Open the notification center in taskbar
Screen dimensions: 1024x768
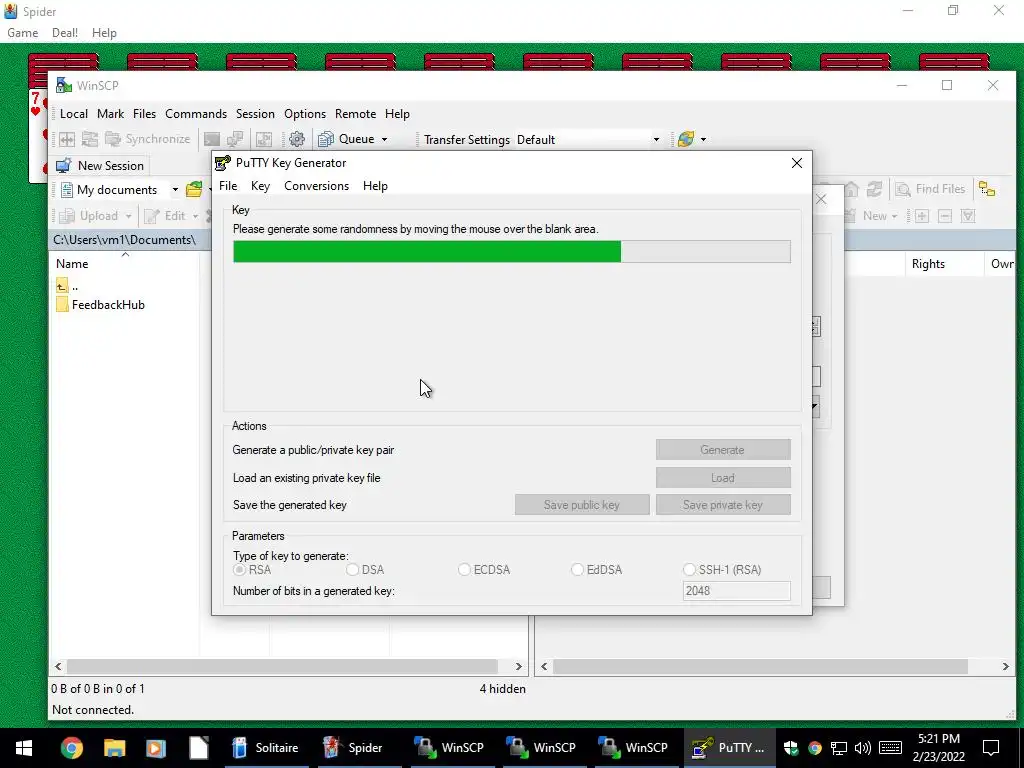[991, 748]
